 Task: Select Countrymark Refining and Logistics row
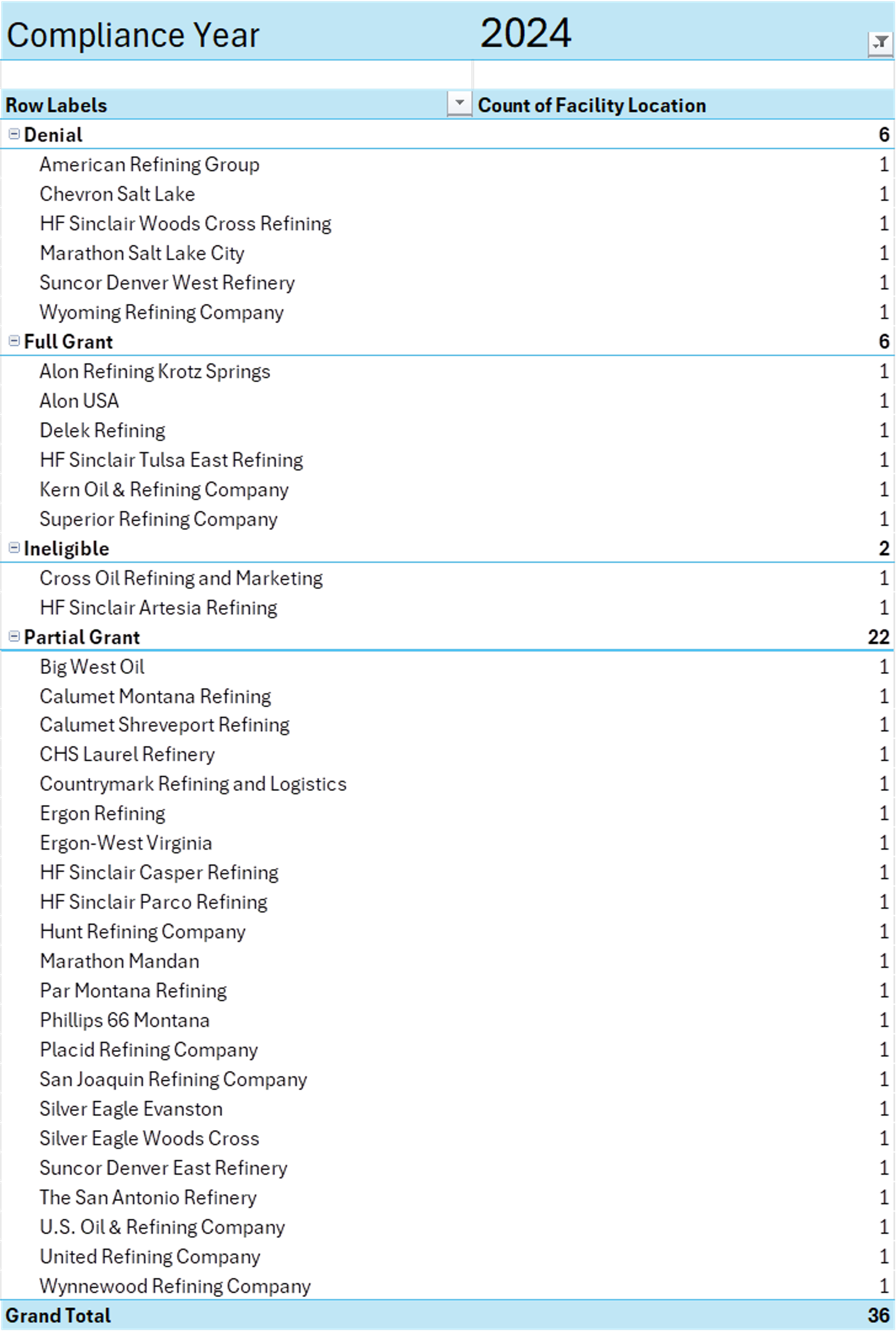[x=448, y=784]
